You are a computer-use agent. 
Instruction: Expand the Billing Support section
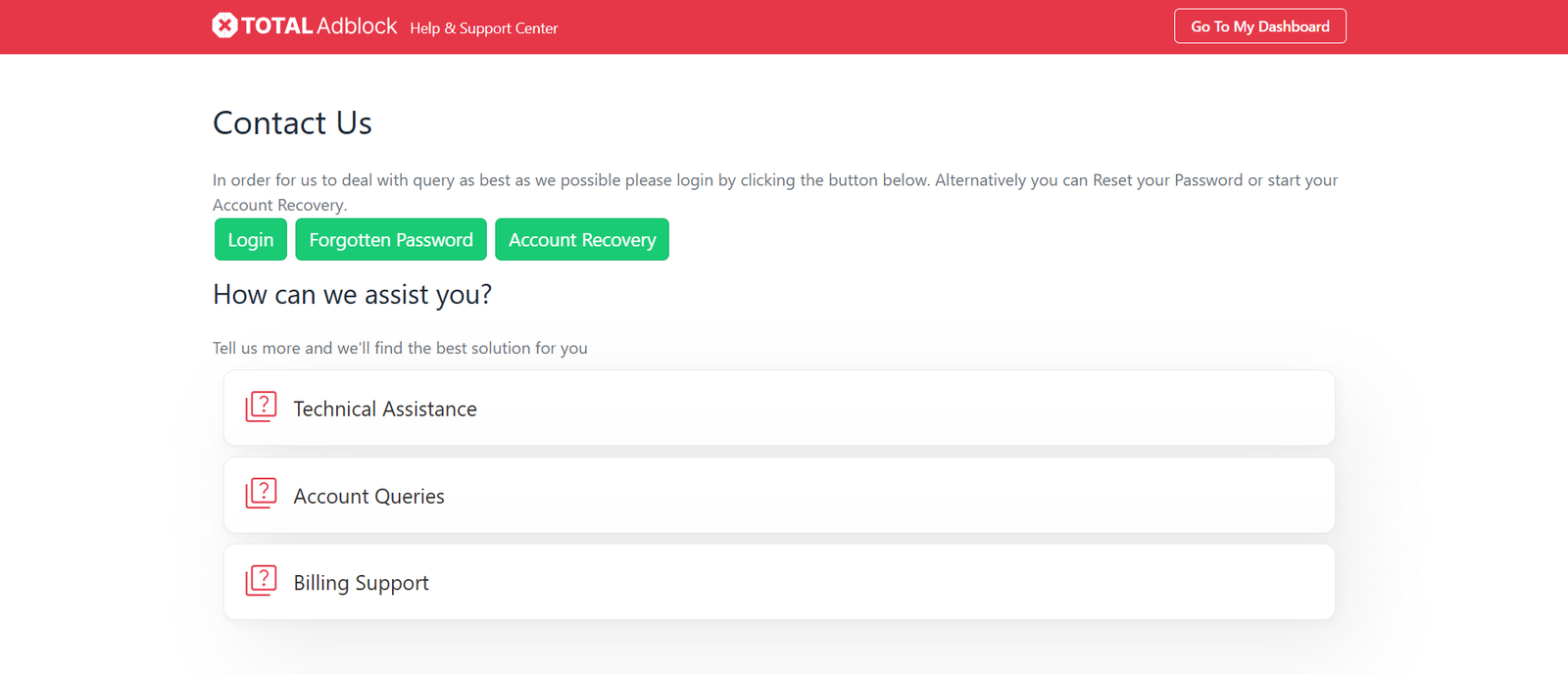click(779, 582)
